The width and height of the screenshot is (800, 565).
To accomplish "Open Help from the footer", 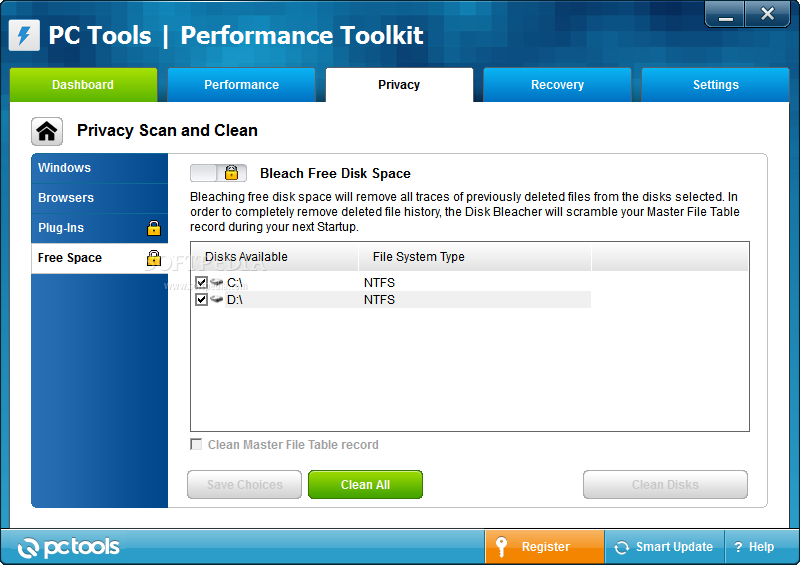I will point(757,547).
